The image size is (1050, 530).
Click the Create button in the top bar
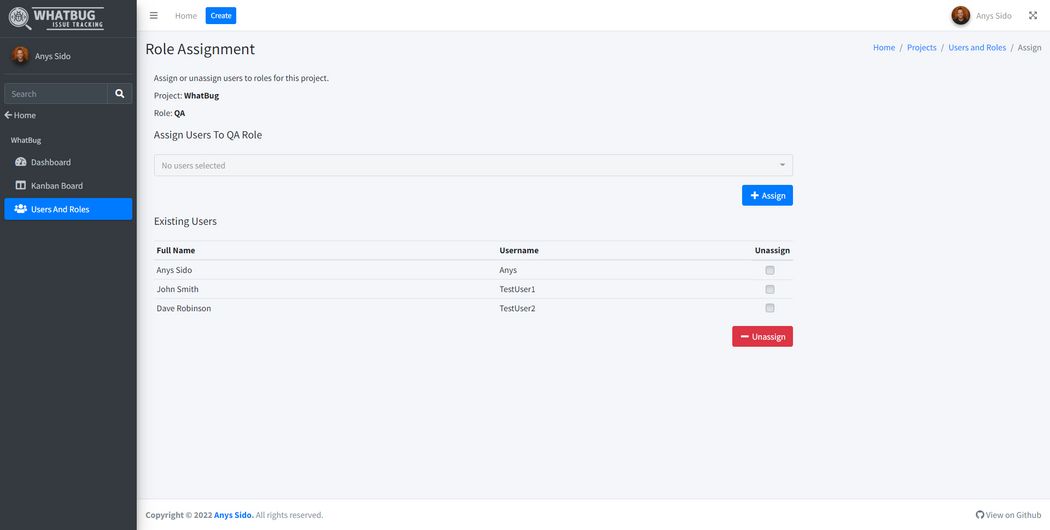click(221, 16)
